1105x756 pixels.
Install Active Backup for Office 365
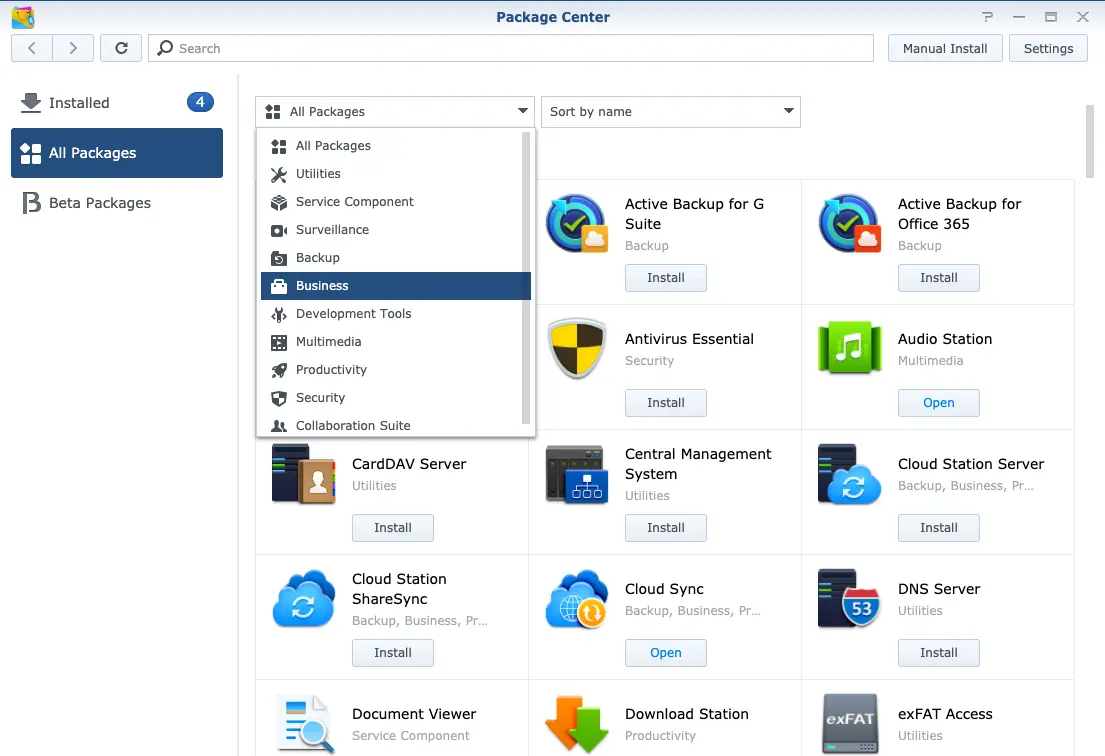point(939,278)
